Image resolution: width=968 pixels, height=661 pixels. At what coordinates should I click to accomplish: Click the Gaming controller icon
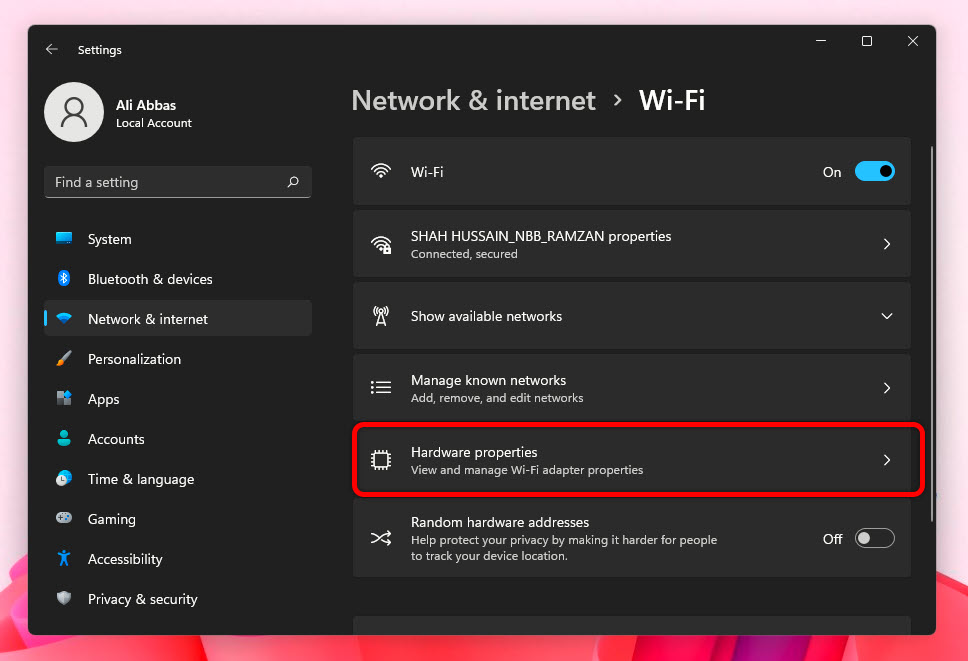tap(64, 518)
